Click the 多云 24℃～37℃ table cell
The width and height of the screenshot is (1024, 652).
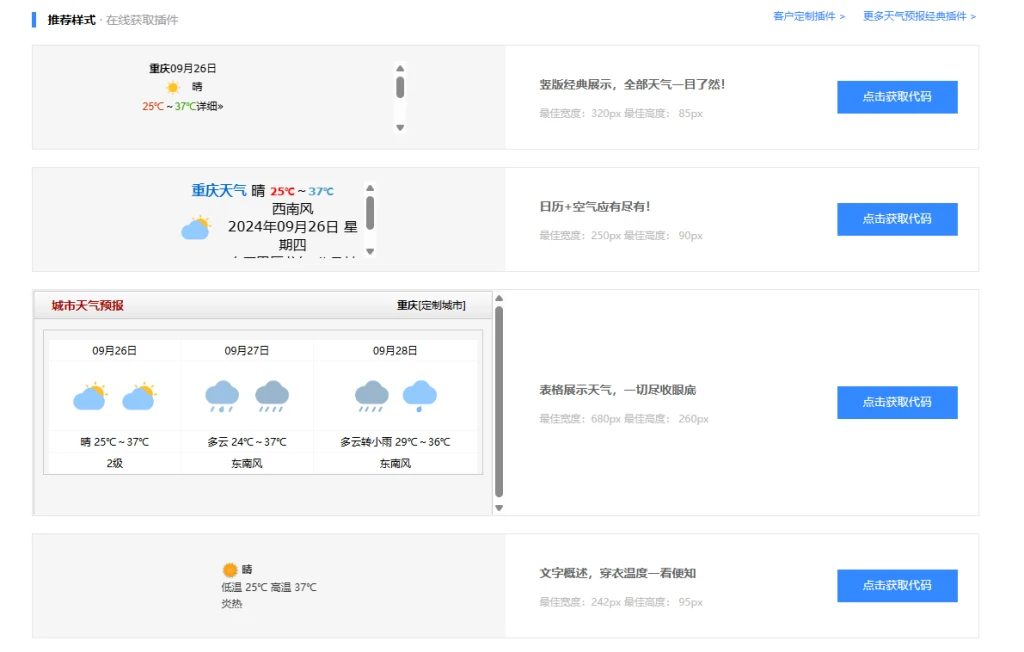pos(247,442)
